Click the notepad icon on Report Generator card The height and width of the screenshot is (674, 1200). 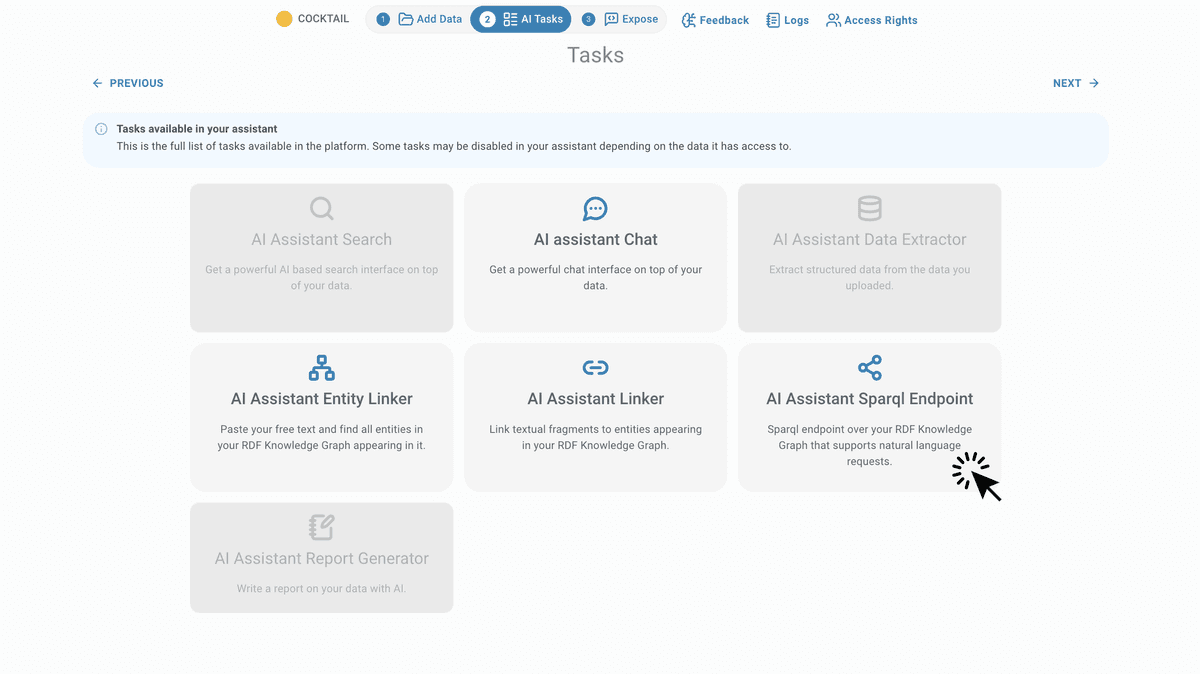coord(322,527)
